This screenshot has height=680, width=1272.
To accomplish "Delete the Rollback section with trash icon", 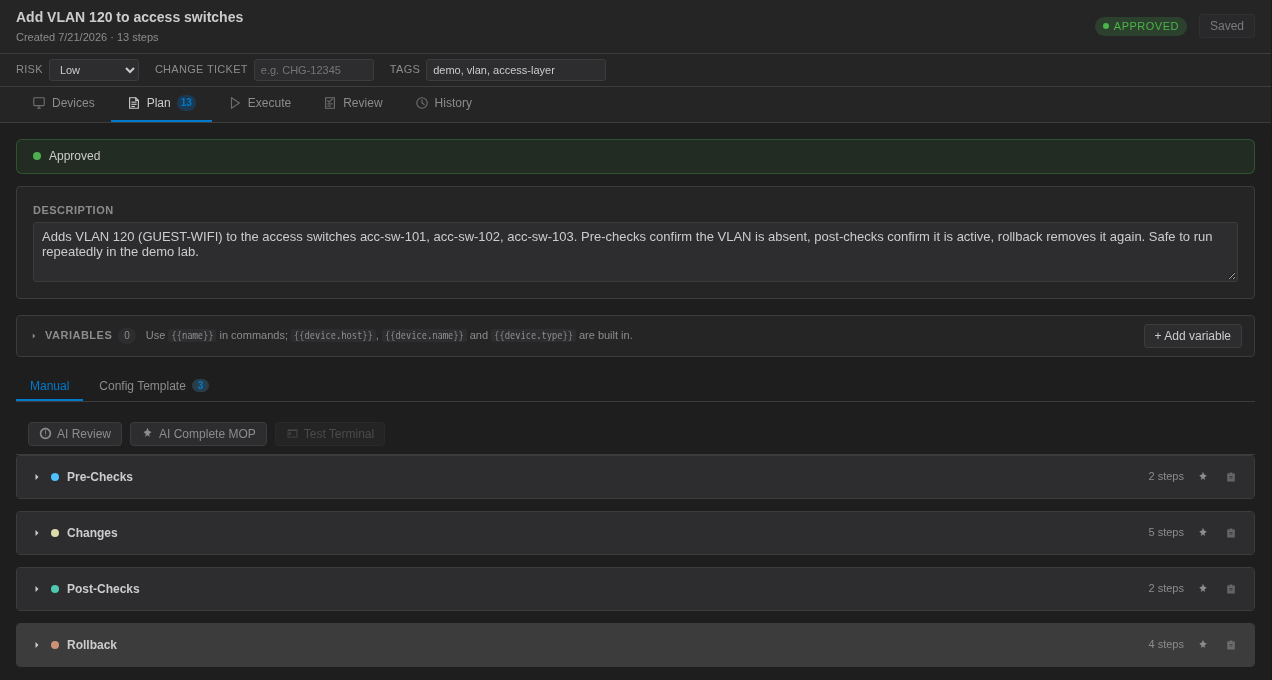I will pos(1231,645).
